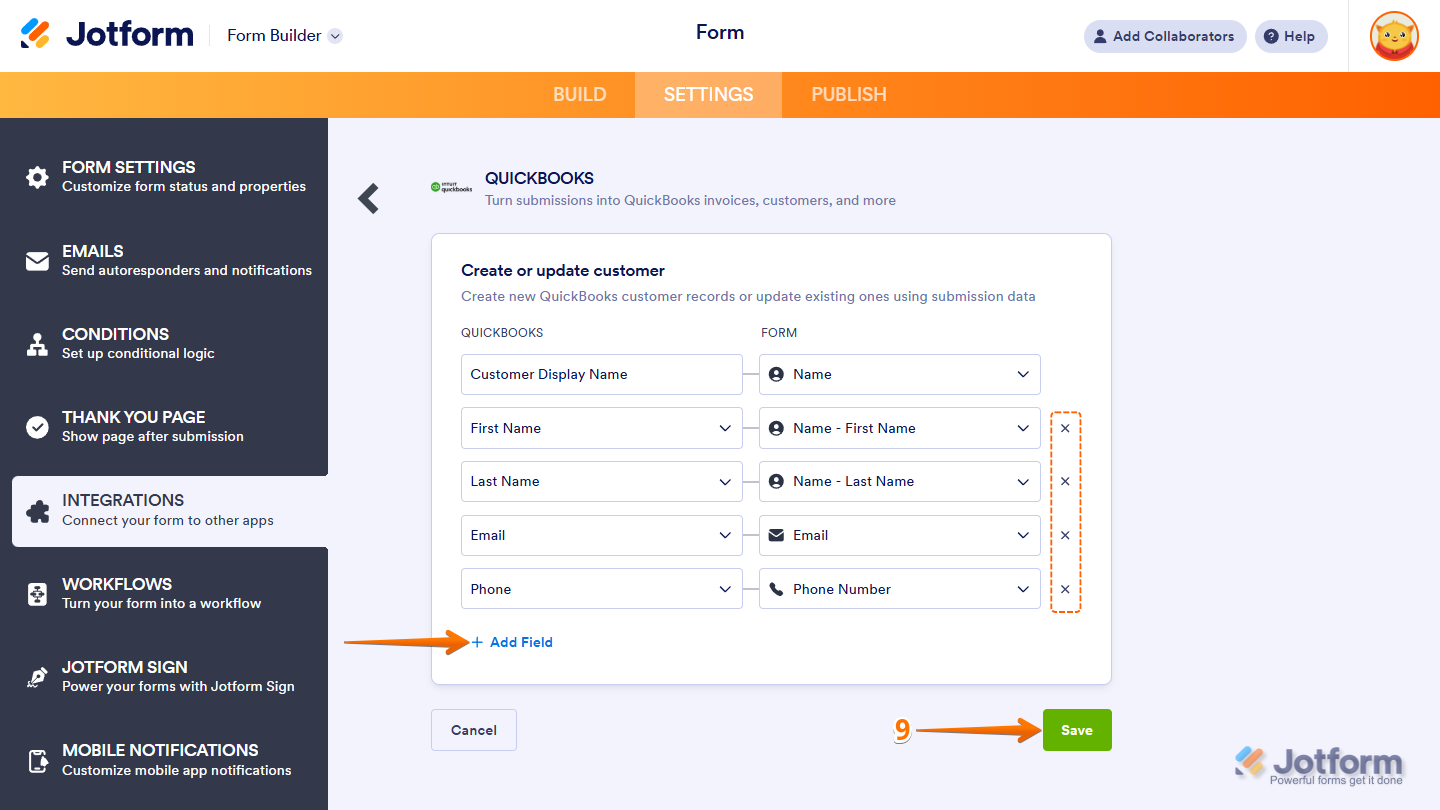Viewport: 1440px width, 810px height.
Task: Open Mobile Notifications phone icon
Action: [x=37, y=760]
